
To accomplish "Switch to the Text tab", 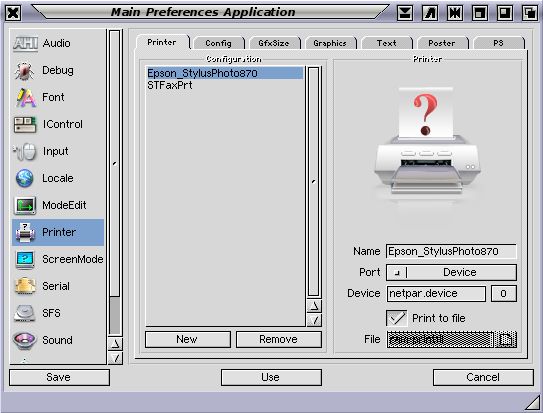I will click(x=386, y=43).
